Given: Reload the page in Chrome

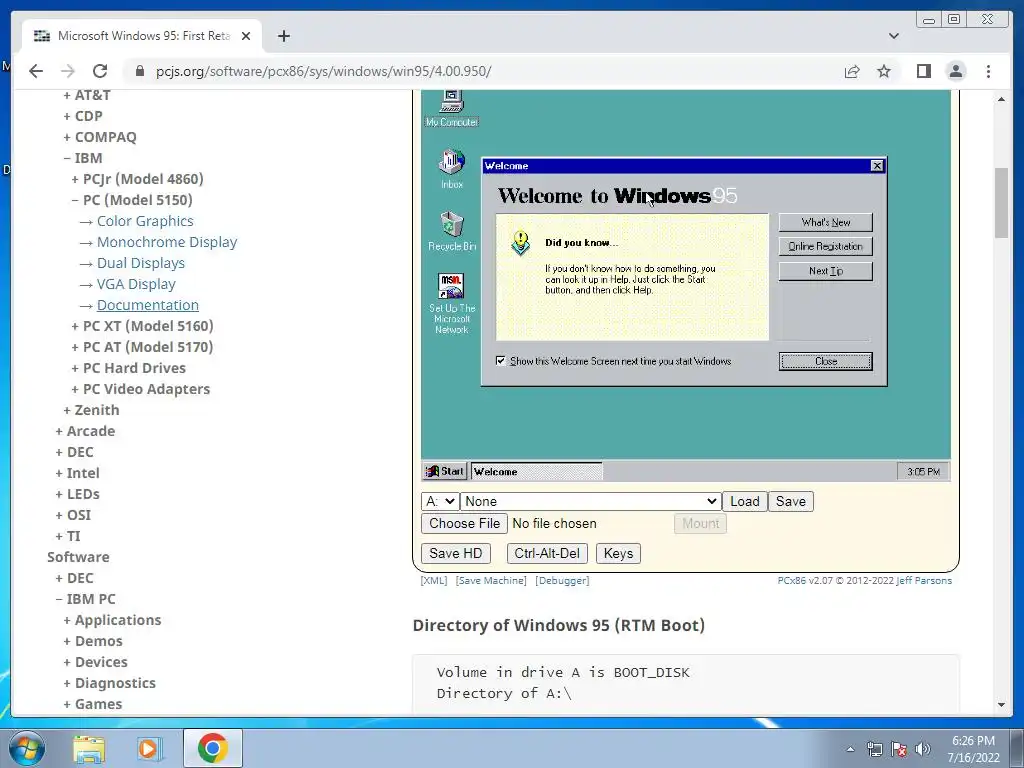Looking at the screenshot, I should (x=100, y=71).
